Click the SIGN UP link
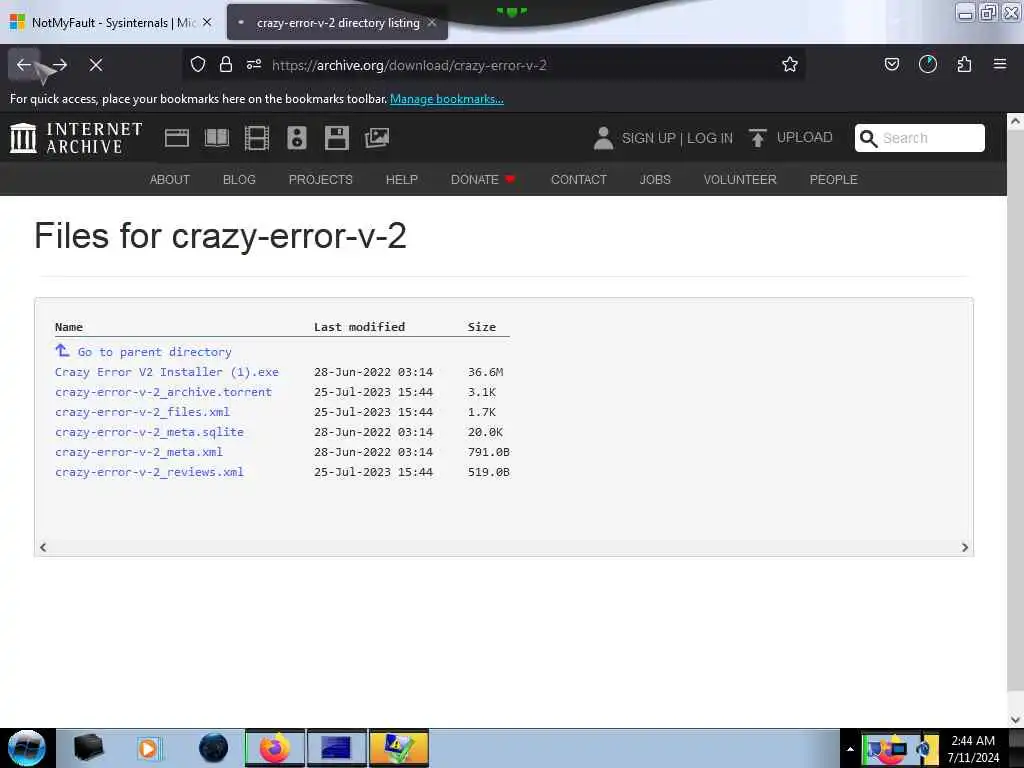 648,138
